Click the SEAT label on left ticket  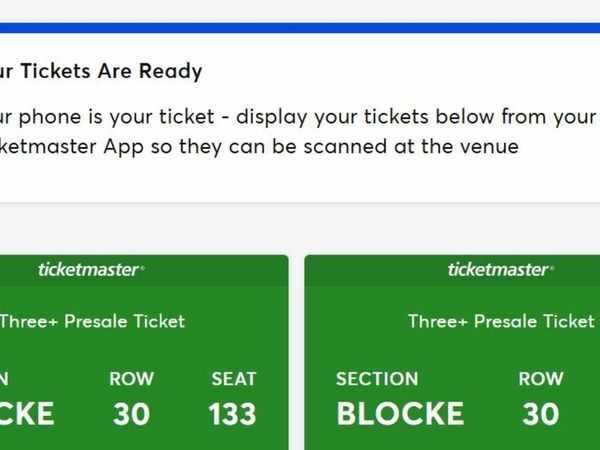234,379
